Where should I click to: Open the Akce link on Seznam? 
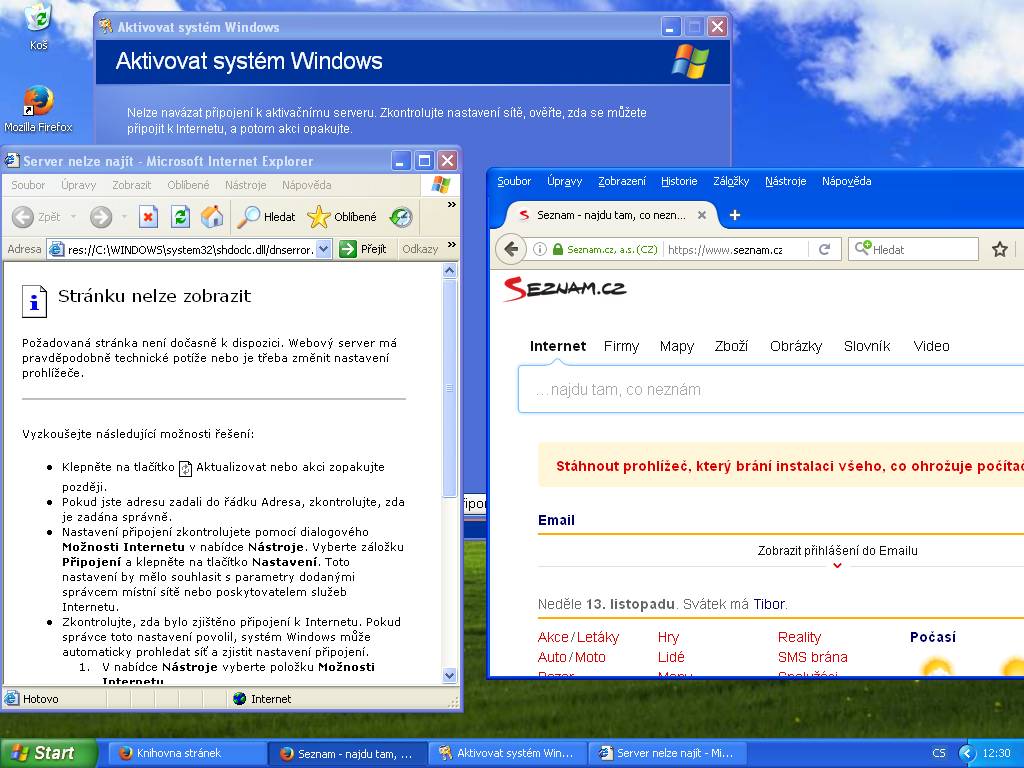pyautogui.click(x=553, y=637)
